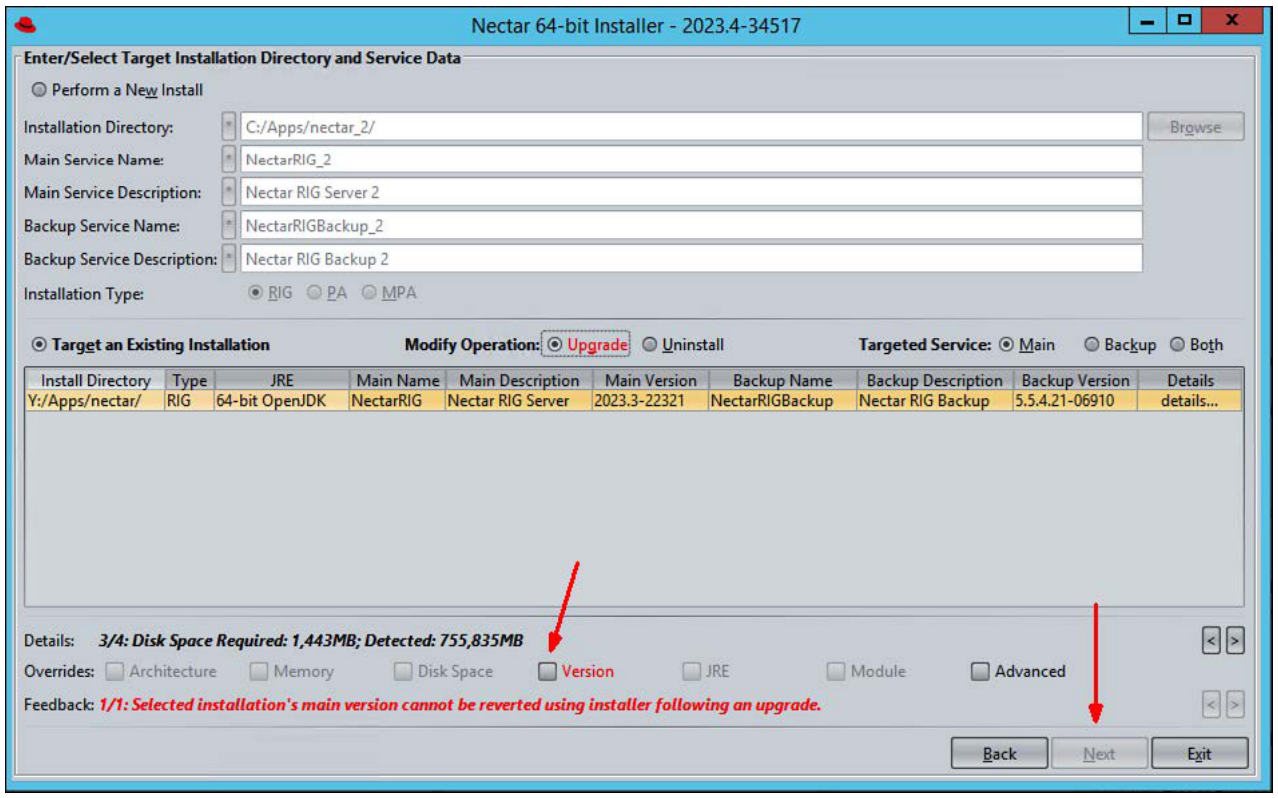The width and height of the screenshot is (1278, 798).
Task: Sort by Type column header
Action: pyautogui.click(x=190, y=380)
